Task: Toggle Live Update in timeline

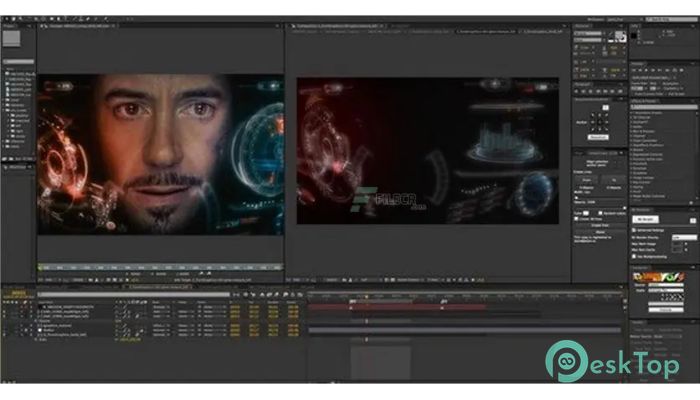Action: (x=246, y=295)
